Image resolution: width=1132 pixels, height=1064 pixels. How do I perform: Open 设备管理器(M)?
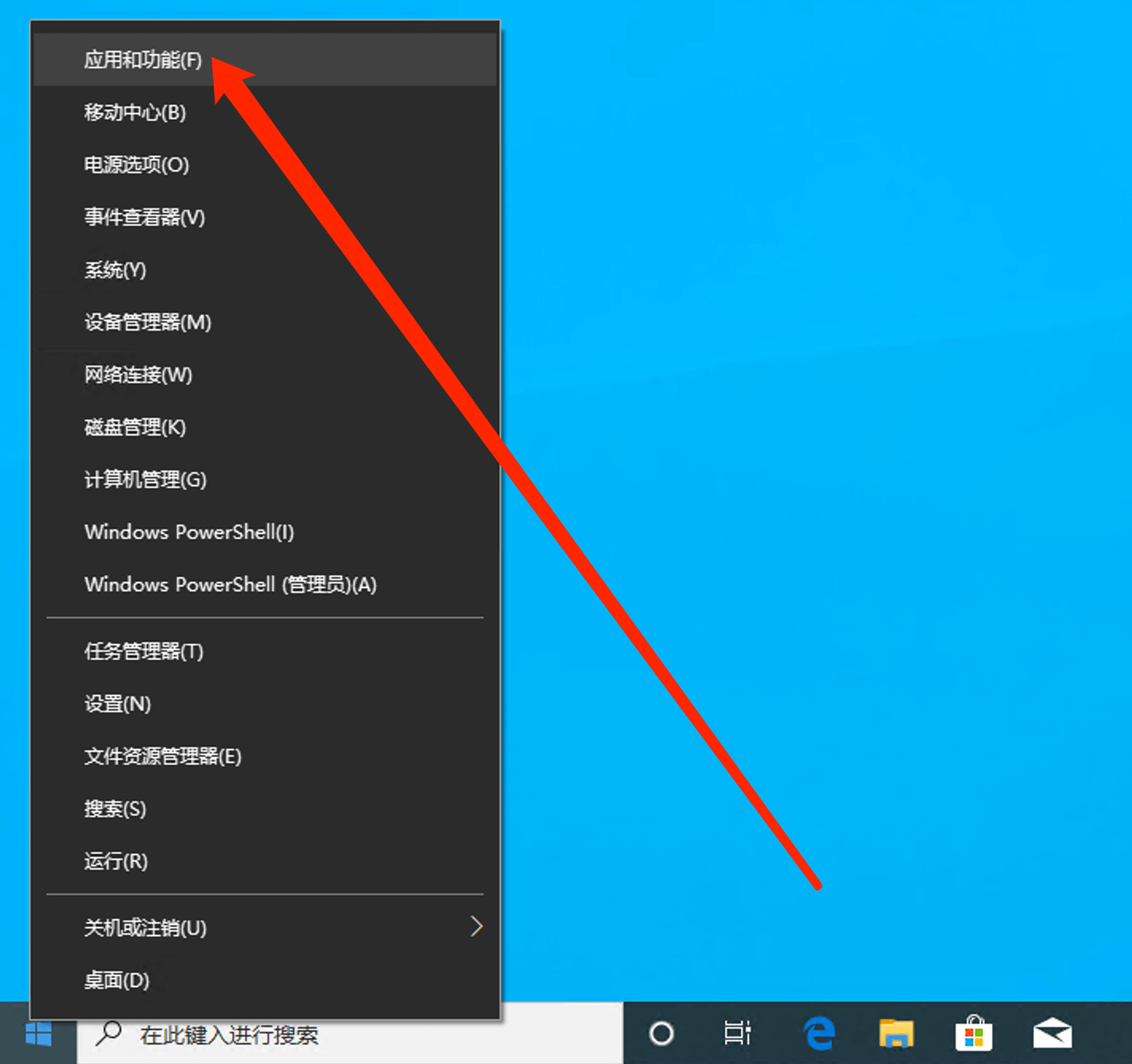pos(265,322)
